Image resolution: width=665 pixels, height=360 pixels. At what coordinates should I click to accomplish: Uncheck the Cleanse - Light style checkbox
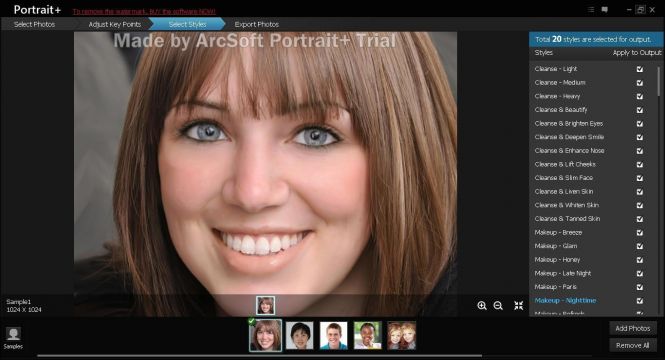[x=640, y=69]
